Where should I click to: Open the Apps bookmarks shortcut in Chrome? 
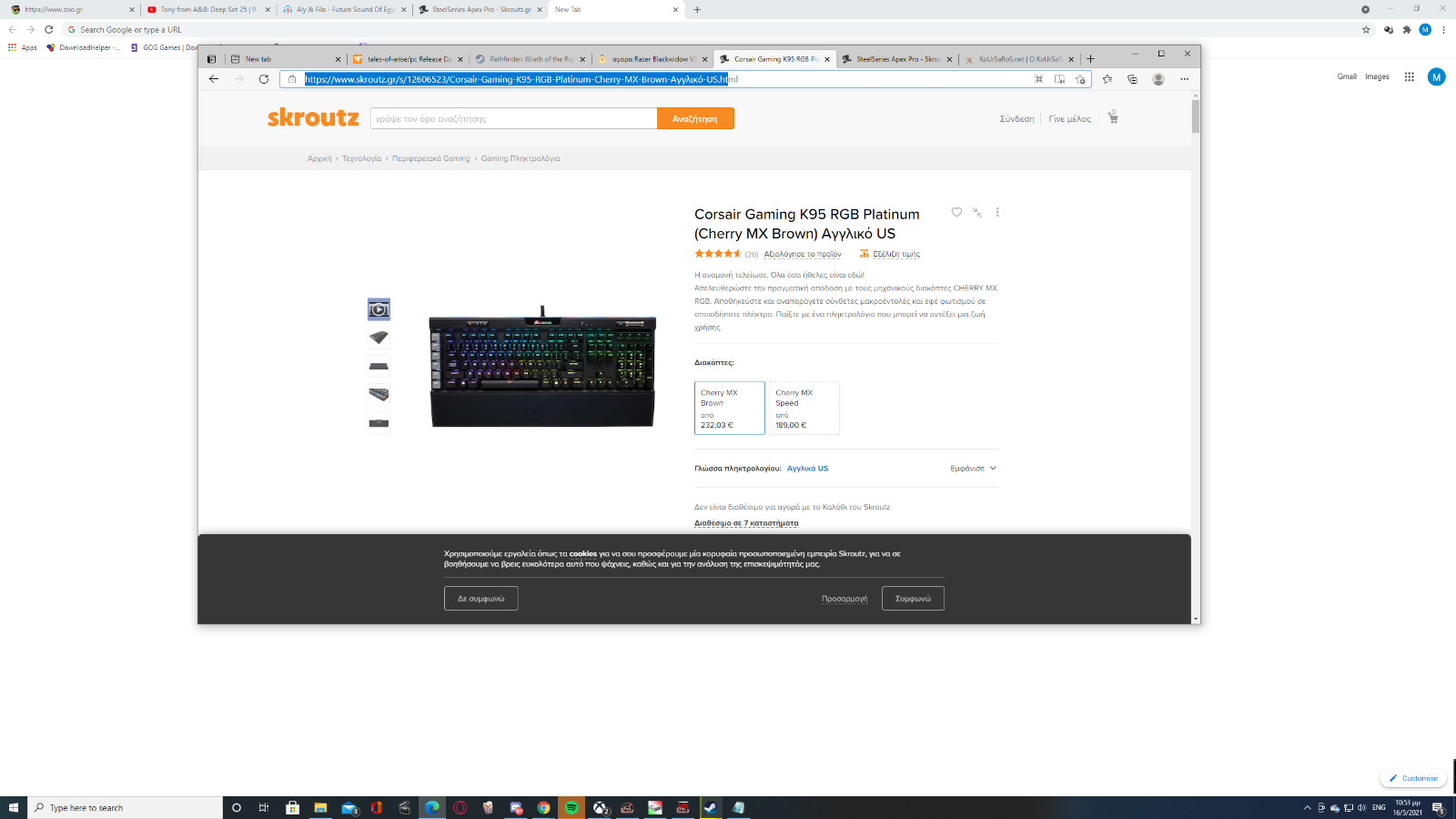tap(23, 47)
